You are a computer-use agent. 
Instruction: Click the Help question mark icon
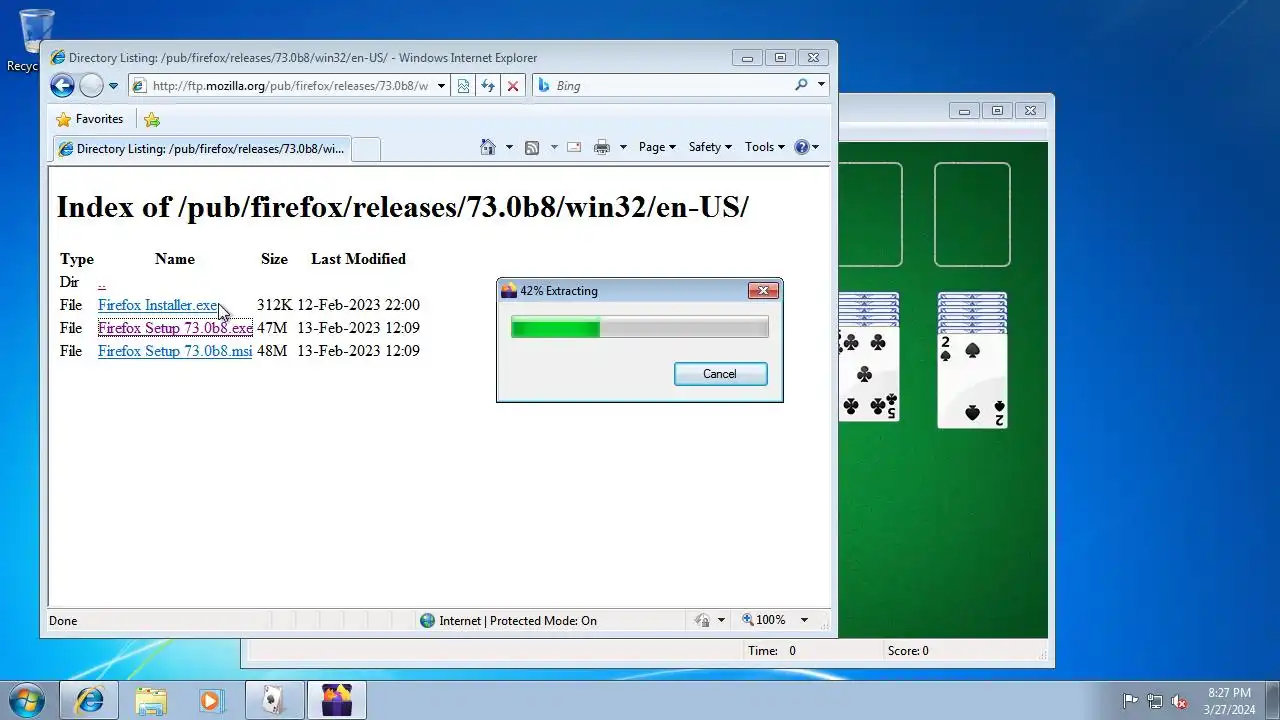(801, 147)
